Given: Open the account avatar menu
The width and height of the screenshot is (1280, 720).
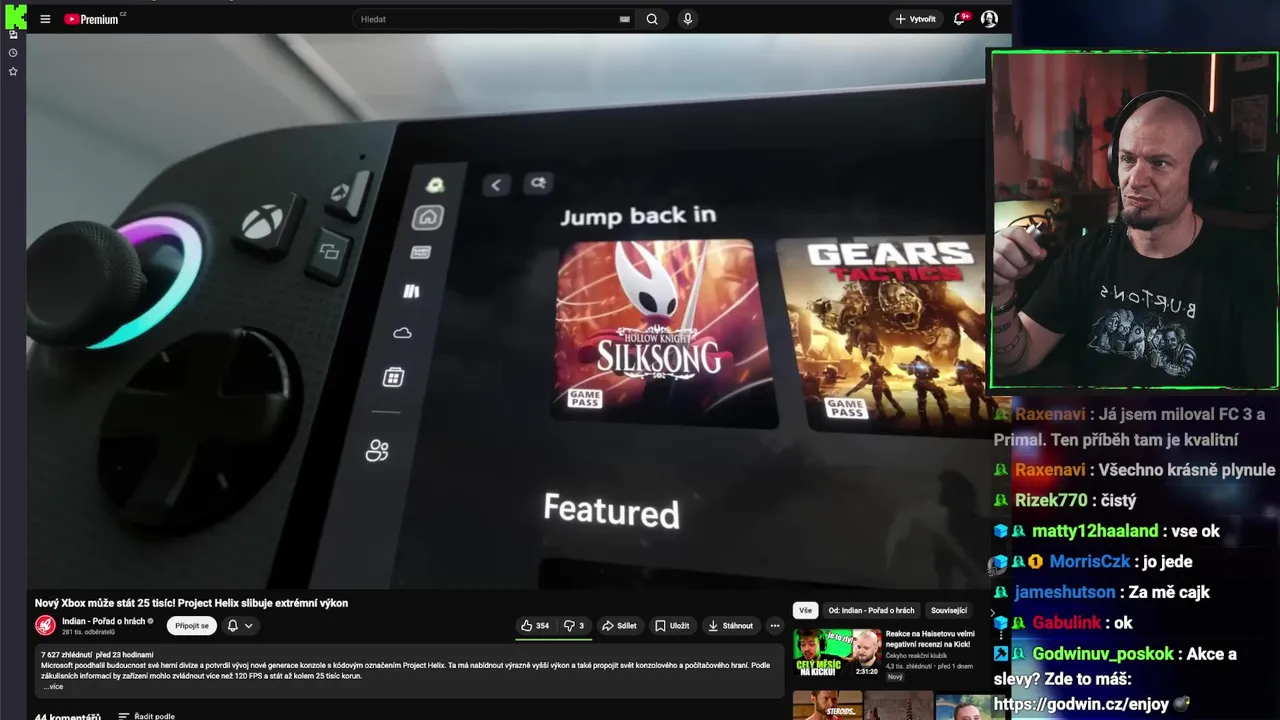Looking at the screenshot, I should click(989, 19).
